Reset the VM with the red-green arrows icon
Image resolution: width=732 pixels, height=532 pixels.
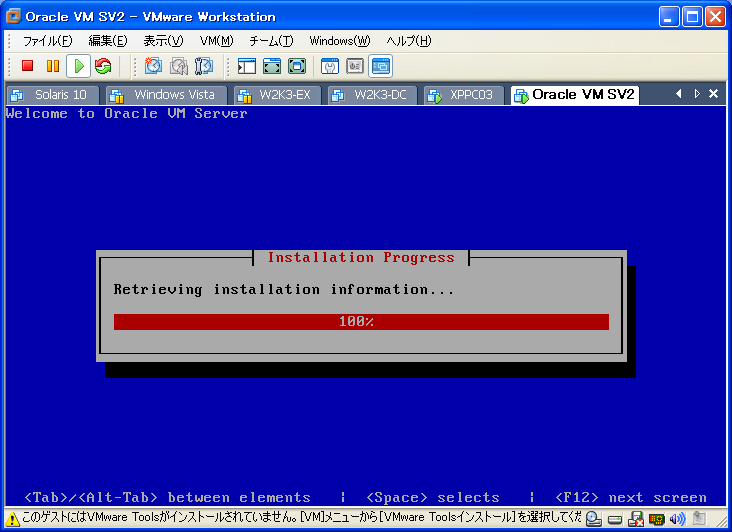click(103, 66)
